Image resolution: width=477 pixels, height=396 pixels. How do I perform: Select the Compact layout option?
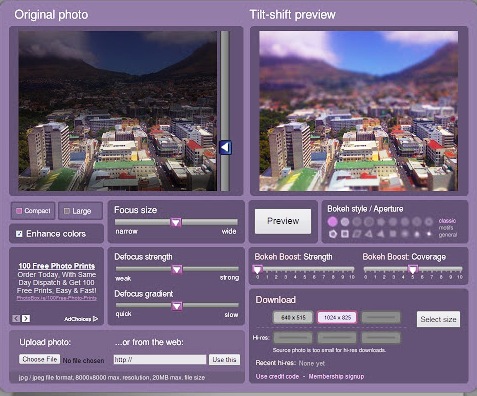point(33,211)
